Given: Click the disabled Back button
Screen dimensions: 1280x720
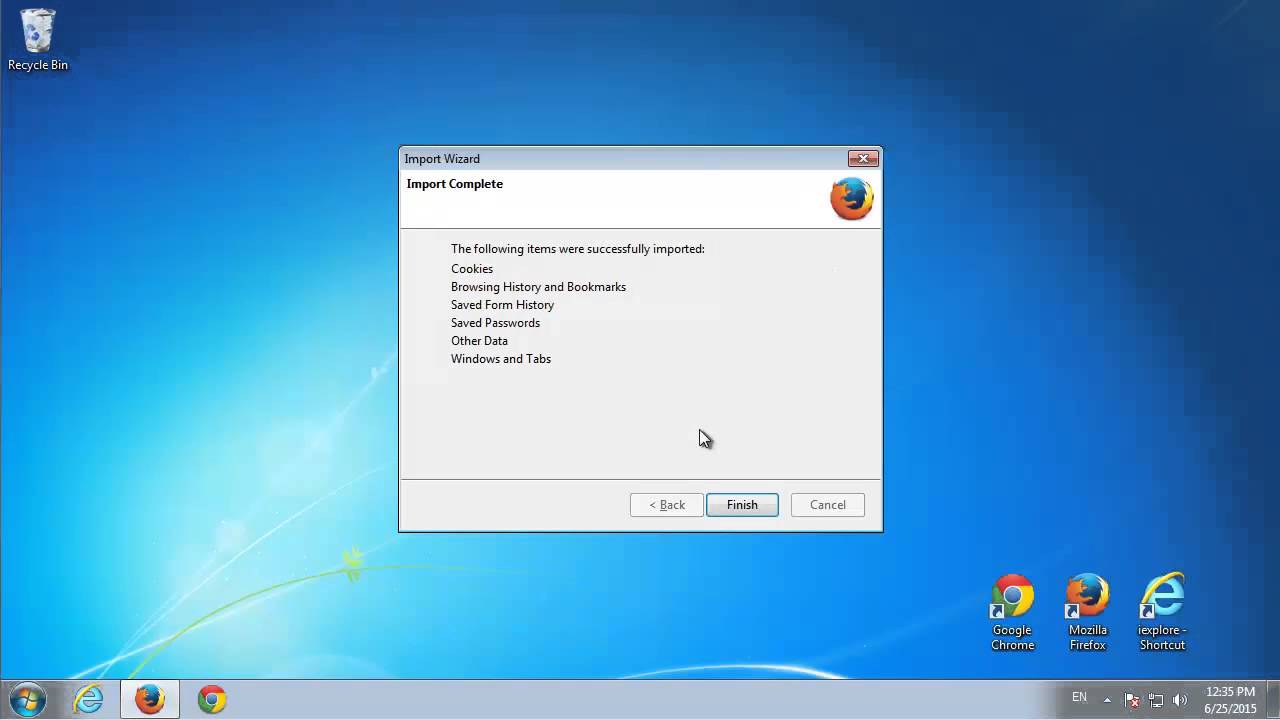Looking at the screenshot, I should [666, 505].
